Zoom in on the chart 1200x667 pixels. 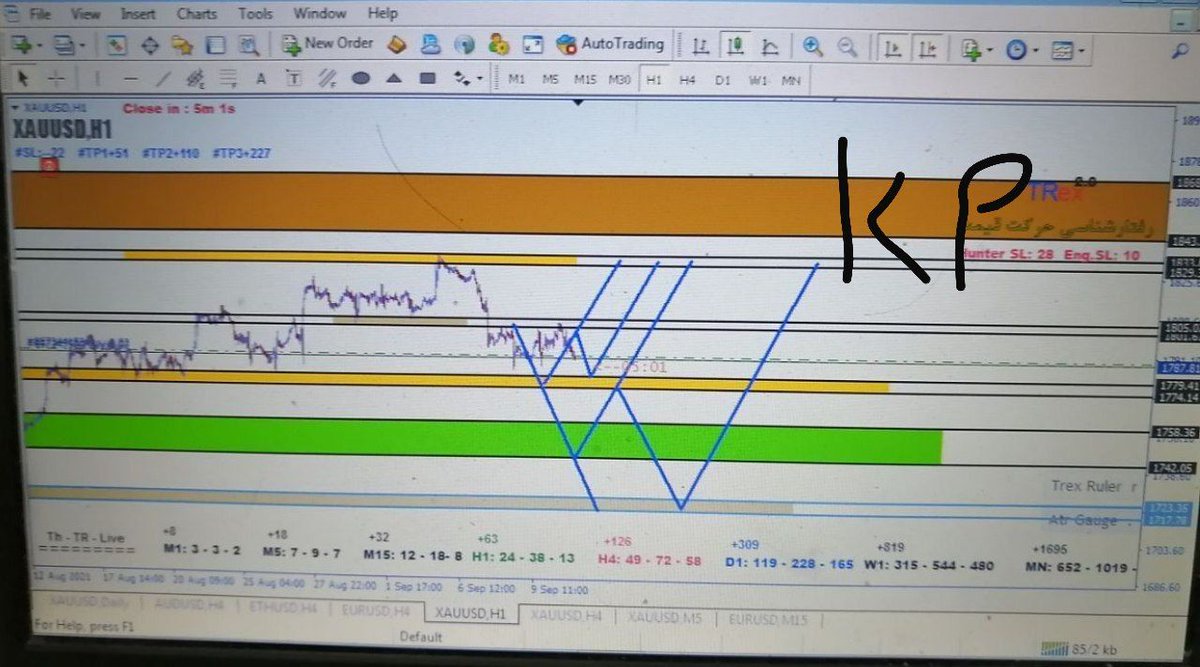pos(813,46)
